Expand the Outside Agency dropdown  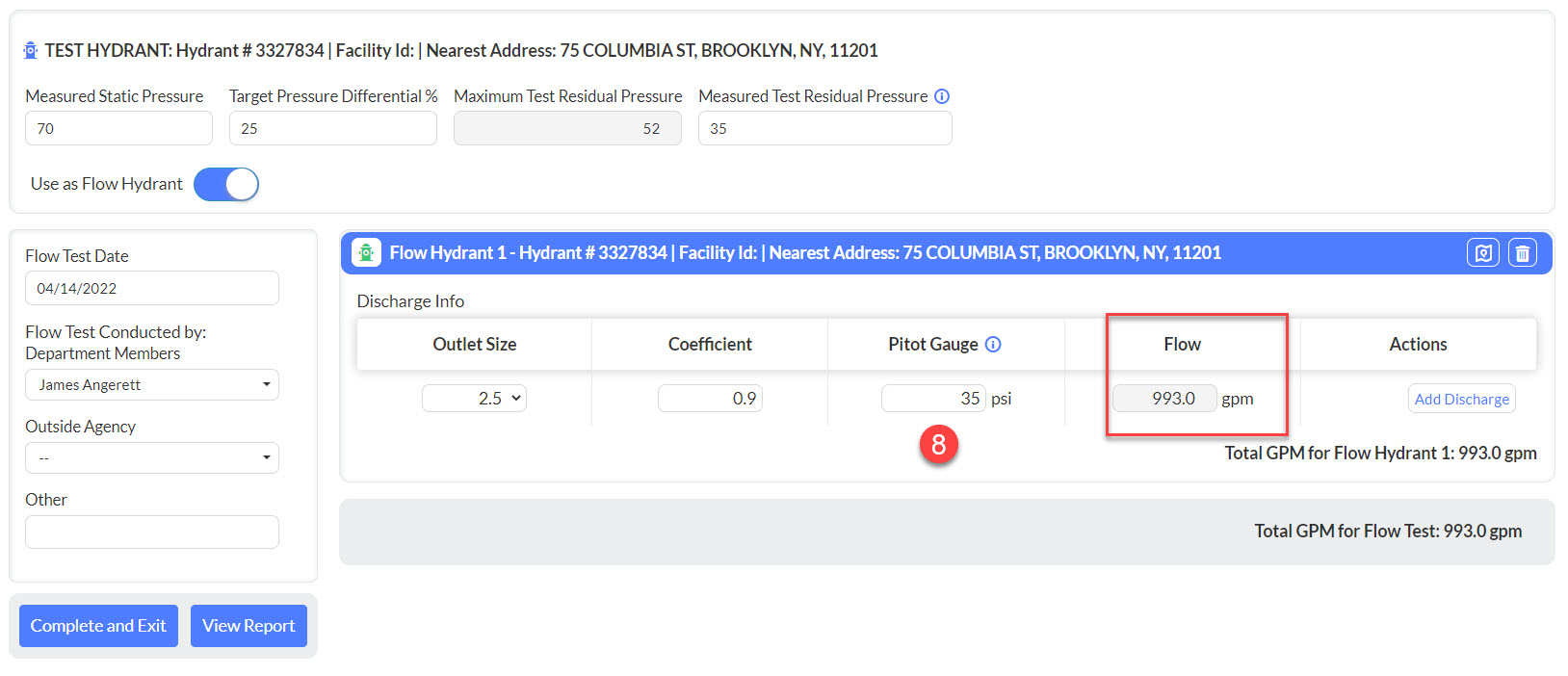[152, 458]
